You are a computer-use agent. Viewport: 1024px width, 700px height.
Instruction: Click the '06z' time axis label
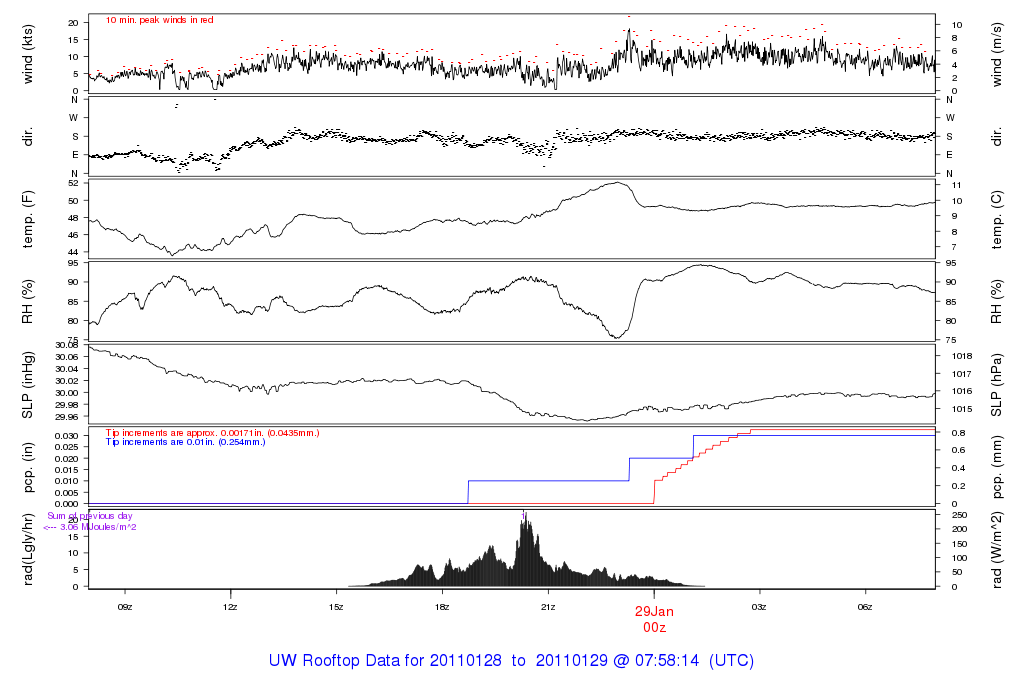tap(865, 607)
